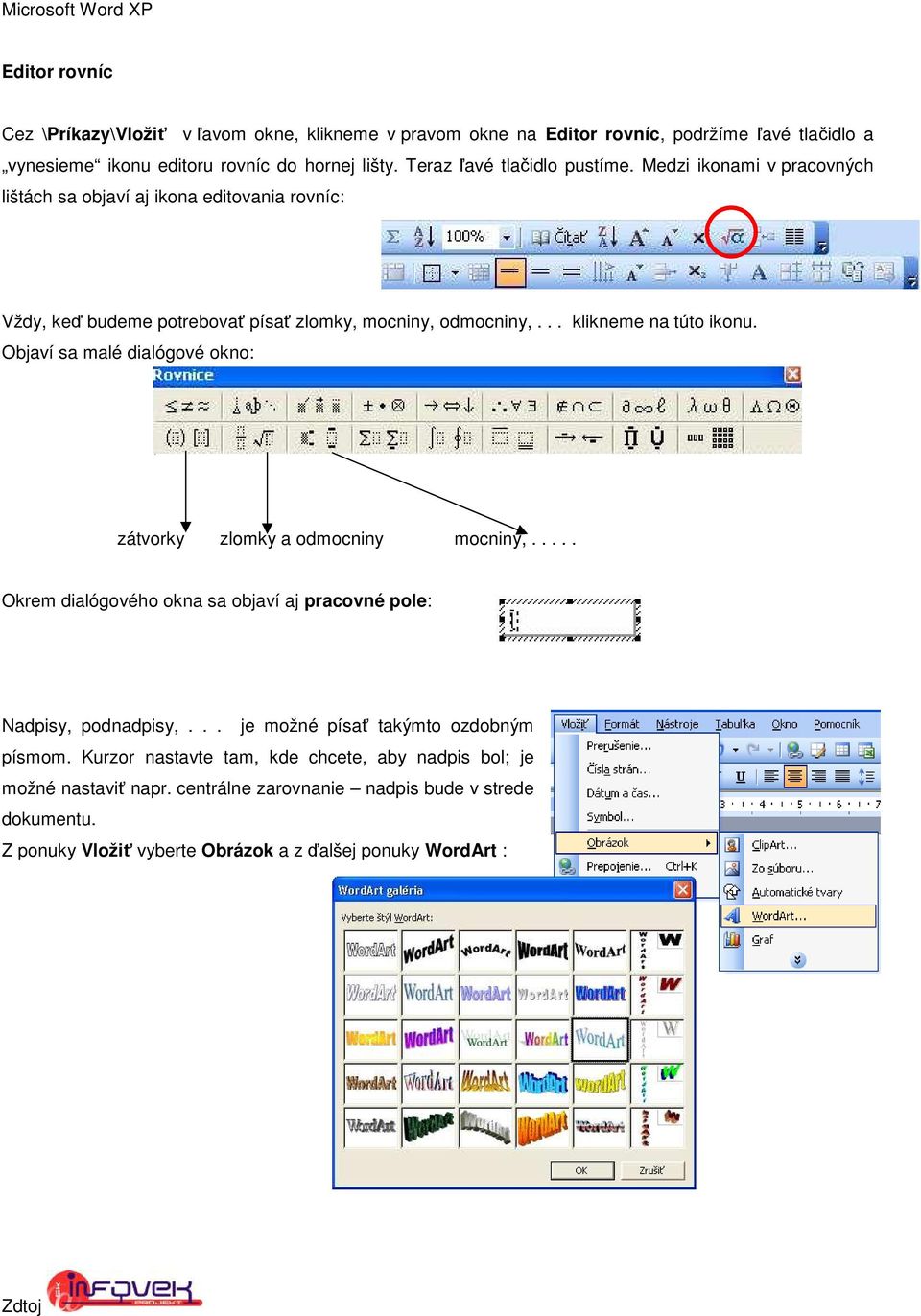Viewport: 921px width, 1316px height.
Task: Open uppercase Greek letters palette ΛΩ
Action: pos(773,406)
